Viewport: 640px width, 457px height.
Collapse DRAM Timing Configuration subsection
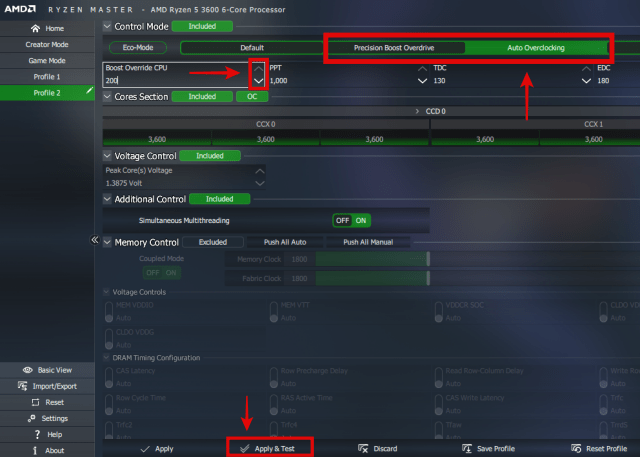pyautogui.click(x=107, y=358)
